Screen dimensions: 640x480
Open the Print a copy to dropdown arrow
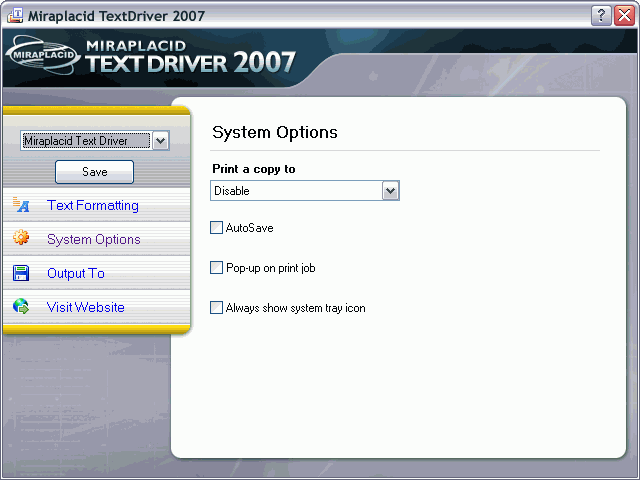coord(390,191)
